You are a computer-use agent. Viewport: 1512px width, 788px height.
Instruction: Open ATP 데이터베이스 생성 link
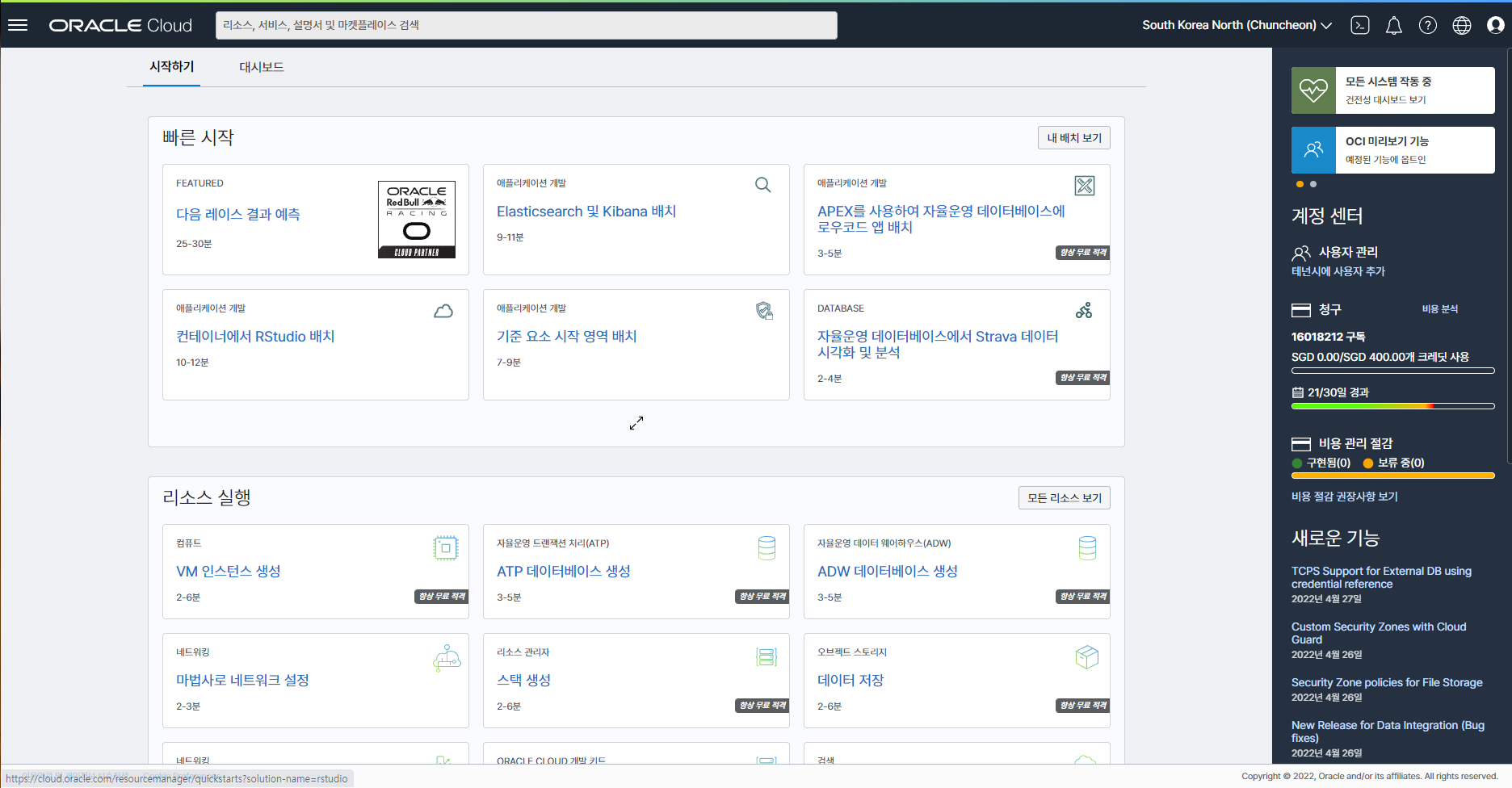[x=564, y=572]
